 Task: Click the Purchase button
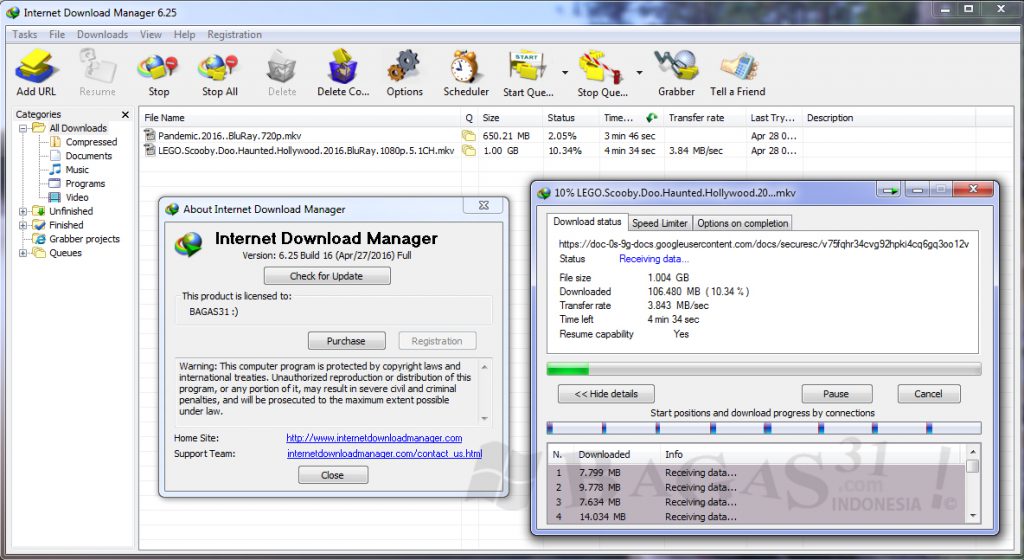346,341
